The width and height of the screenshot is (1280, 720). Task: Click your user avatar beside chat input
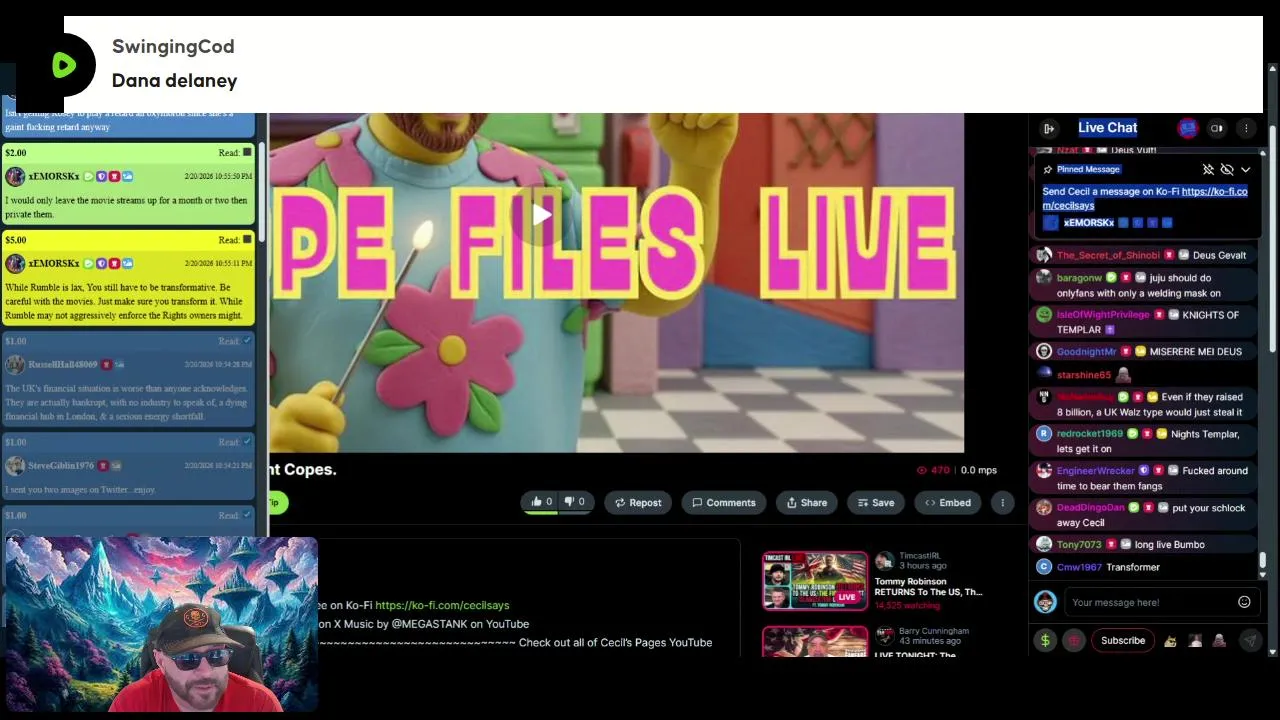coord(1045,602)
